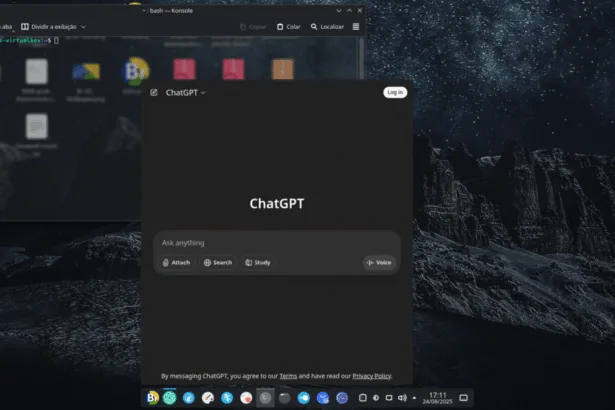The image size is (615, 410).
Task: Enable the Search globe option
Action: [x=218, y=262]
